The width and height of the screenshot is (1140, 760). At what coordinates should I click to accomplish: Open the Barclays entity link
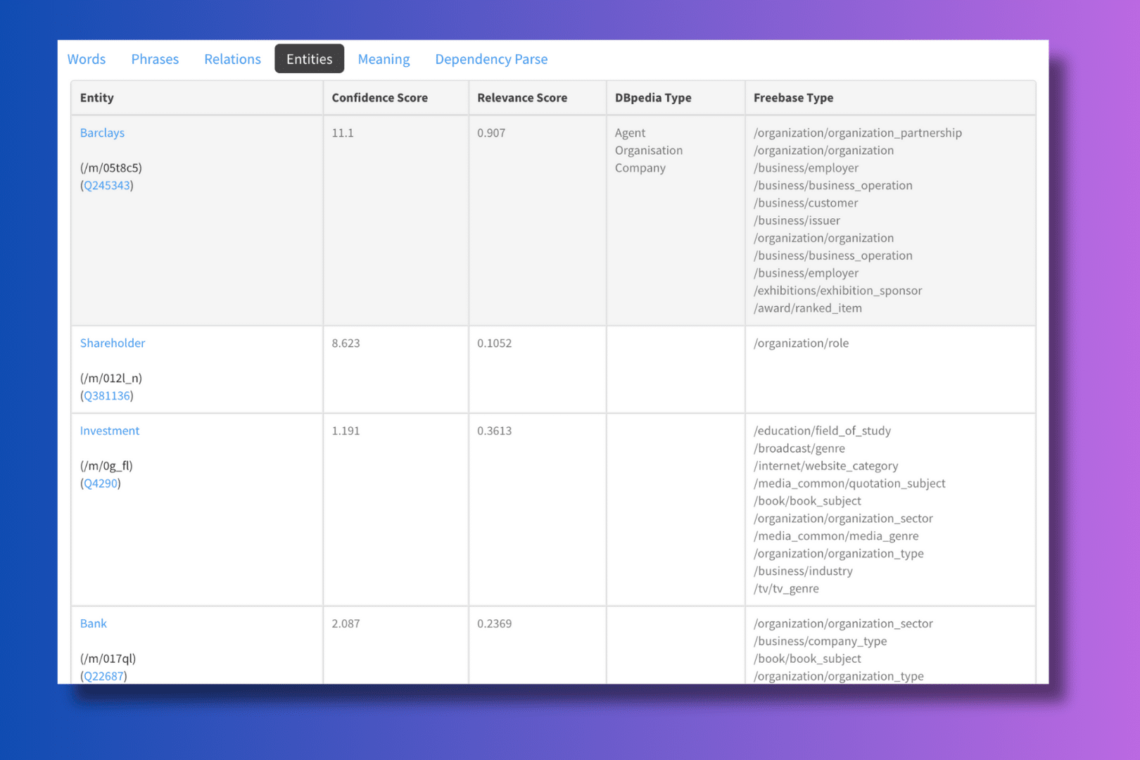[x=103, y=132]
